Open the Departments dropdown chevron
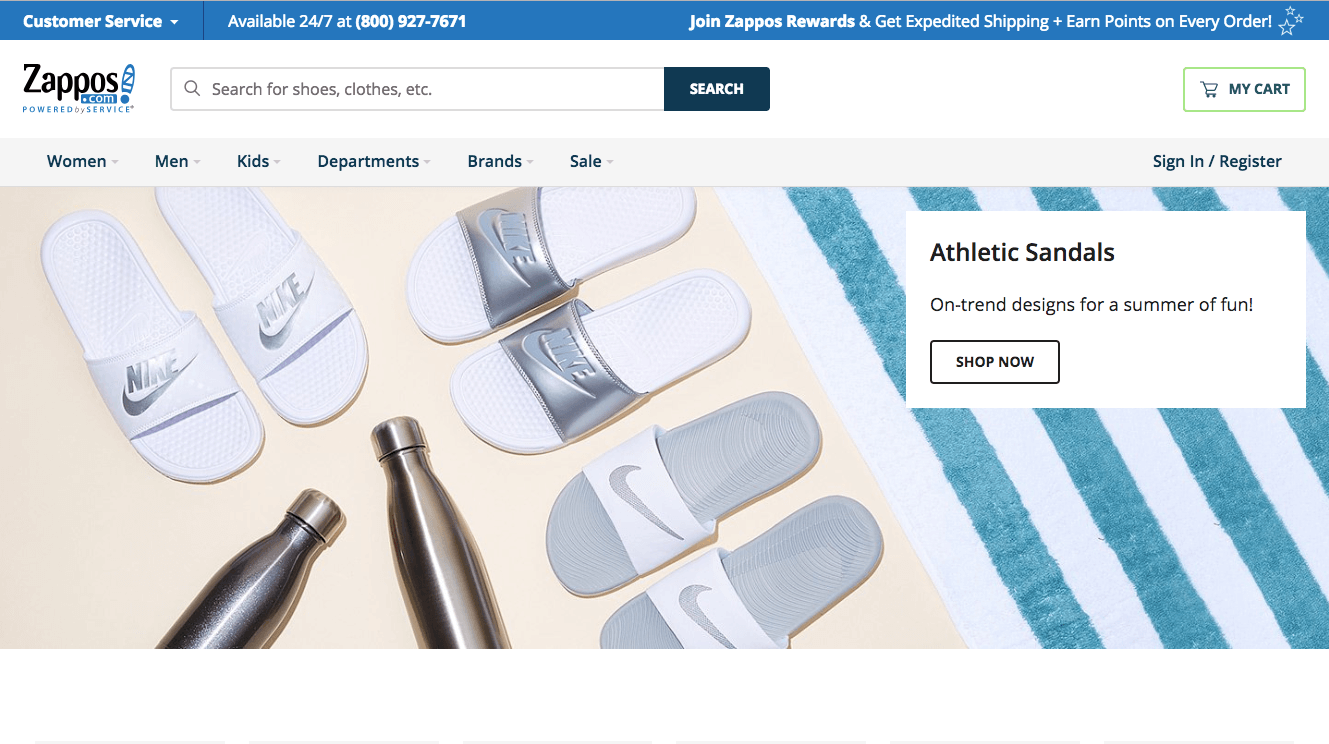 pyautogui.click(x=428, y=162)
